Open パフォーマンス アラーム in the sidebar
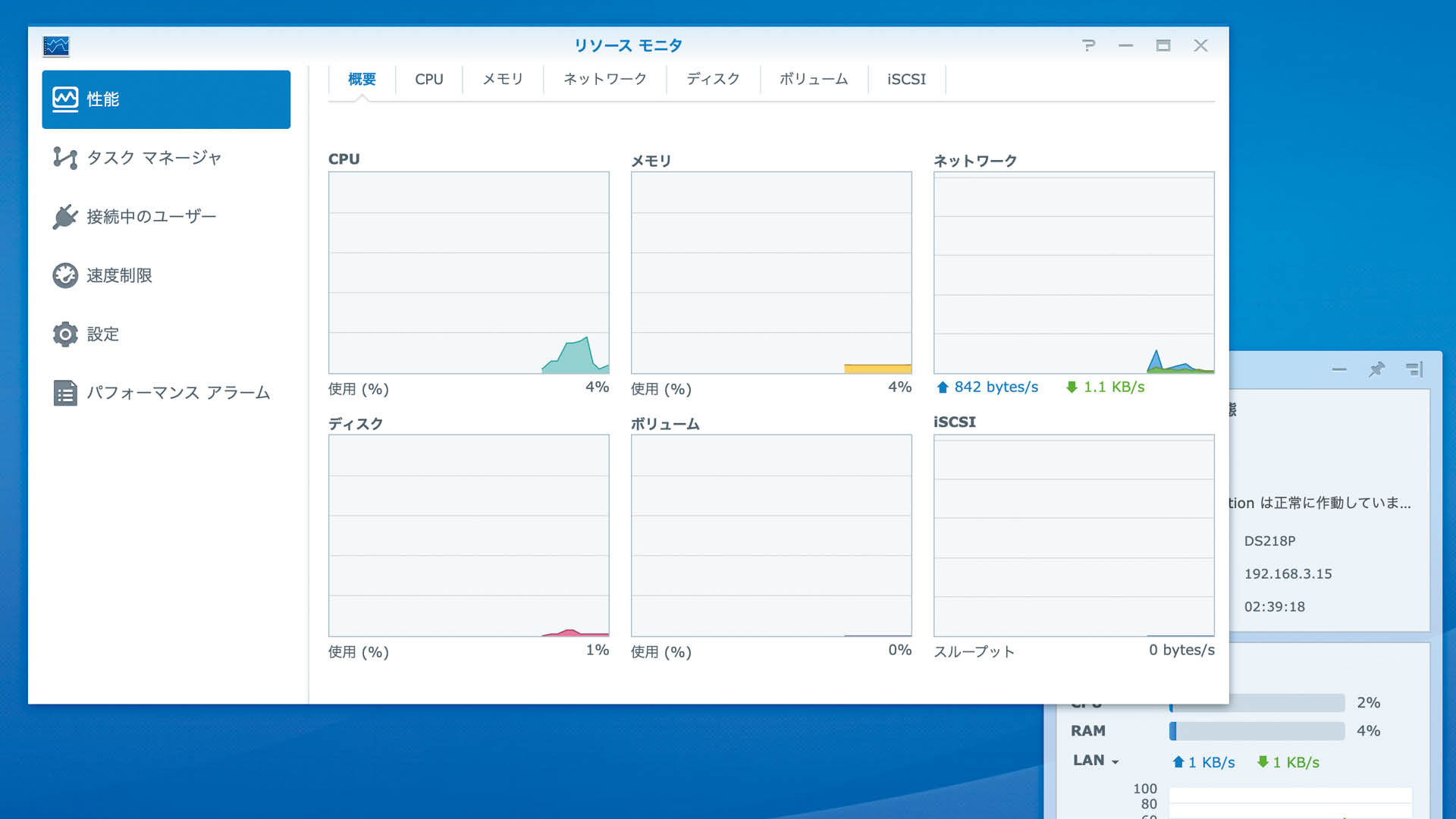 (x=166, y=393)
